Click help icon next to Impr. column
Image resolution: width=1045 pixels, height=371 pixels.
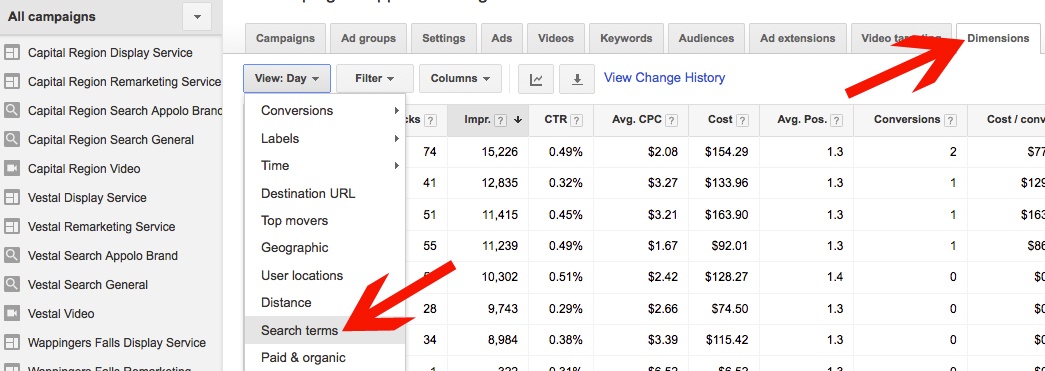[501, 121]
